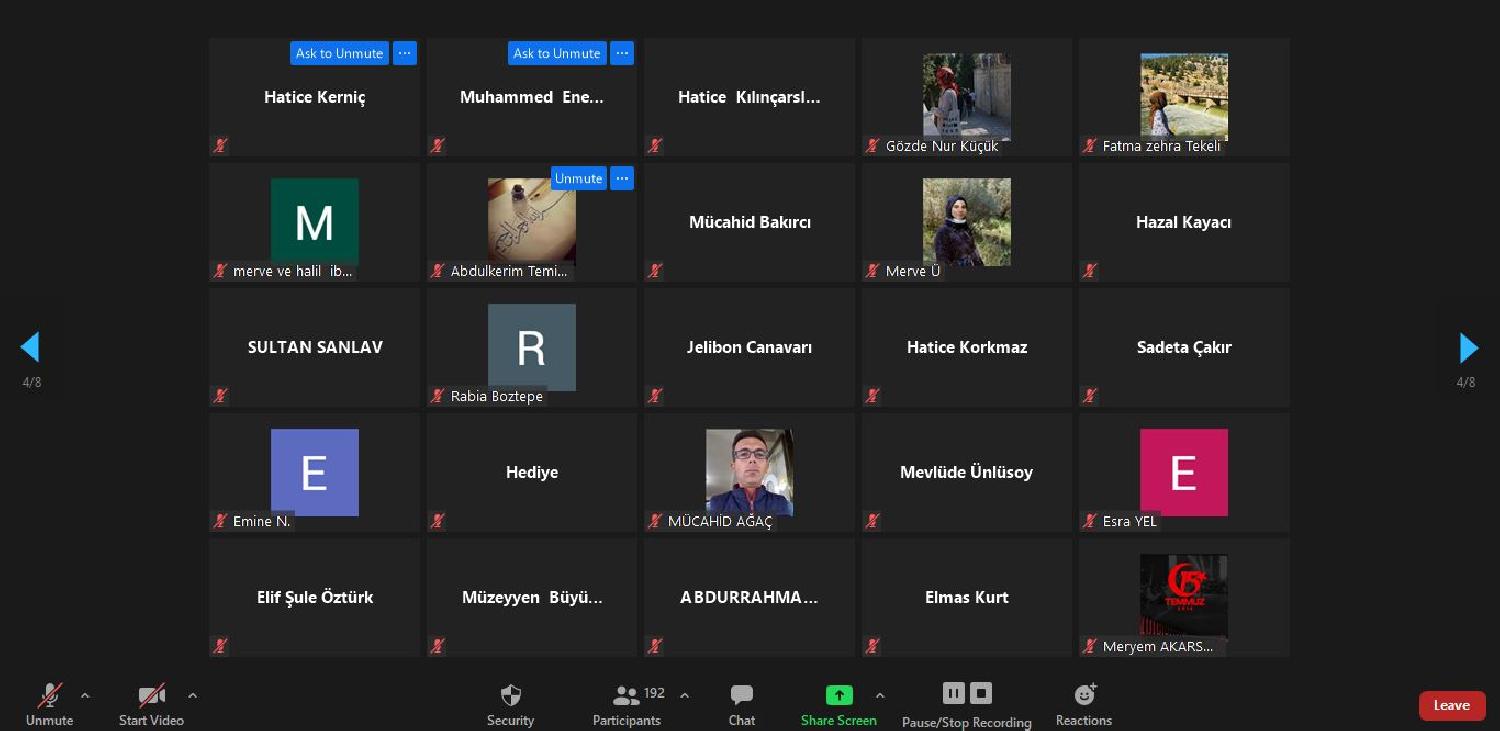1500x731 pixels.
Task: Expand Share Screen options arrow
Action: (x=880, y=695)
